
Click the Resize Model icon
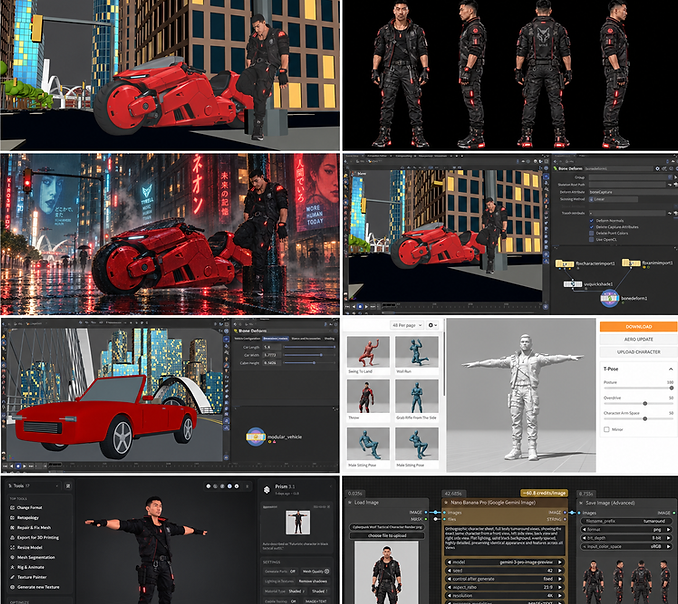tap(12, 547)
